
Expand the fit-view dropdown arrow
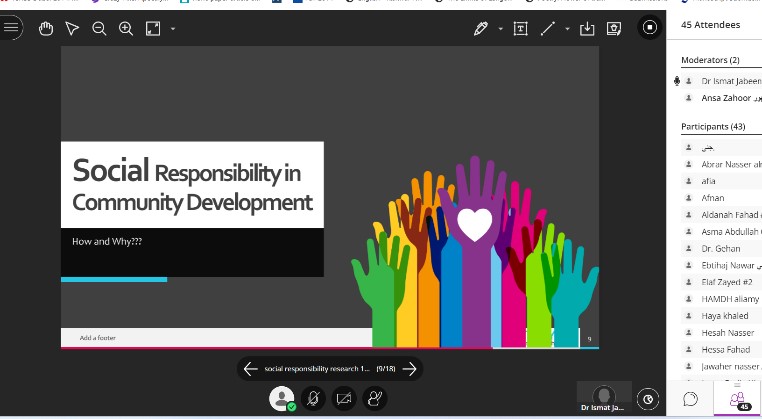173,29
